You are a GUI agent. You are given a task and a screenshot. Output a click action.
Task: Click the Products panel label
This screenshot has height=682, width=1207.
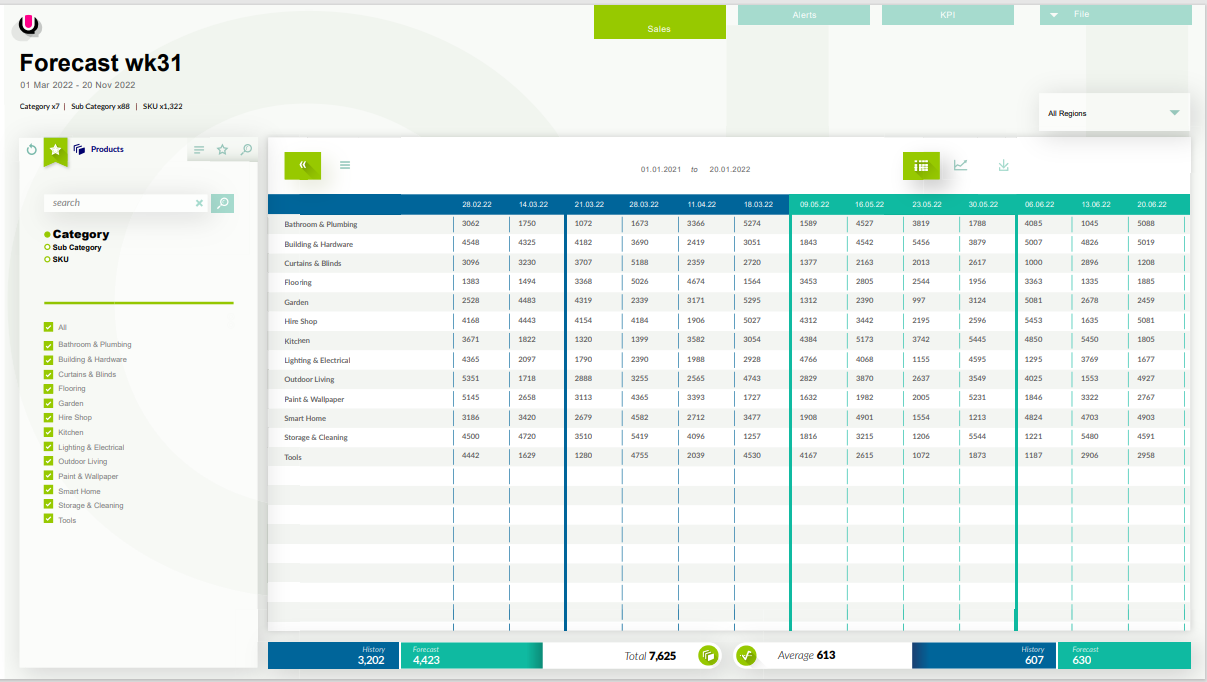point(107,149)
